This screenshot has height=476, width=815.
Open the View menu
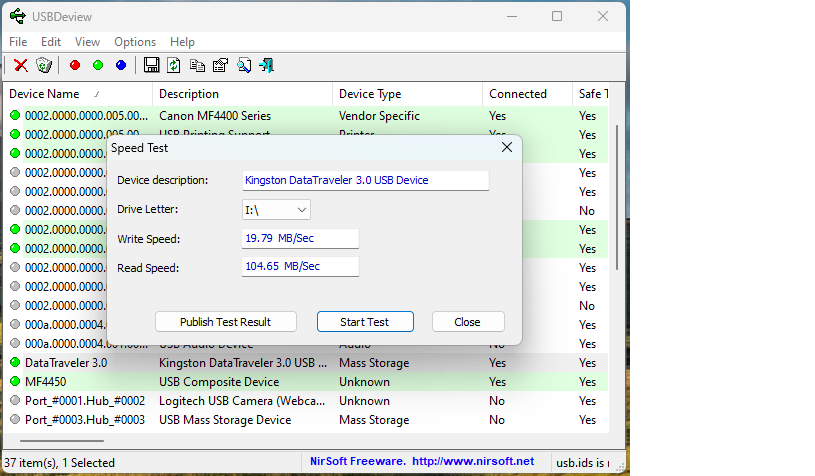(x=87, y=42)
